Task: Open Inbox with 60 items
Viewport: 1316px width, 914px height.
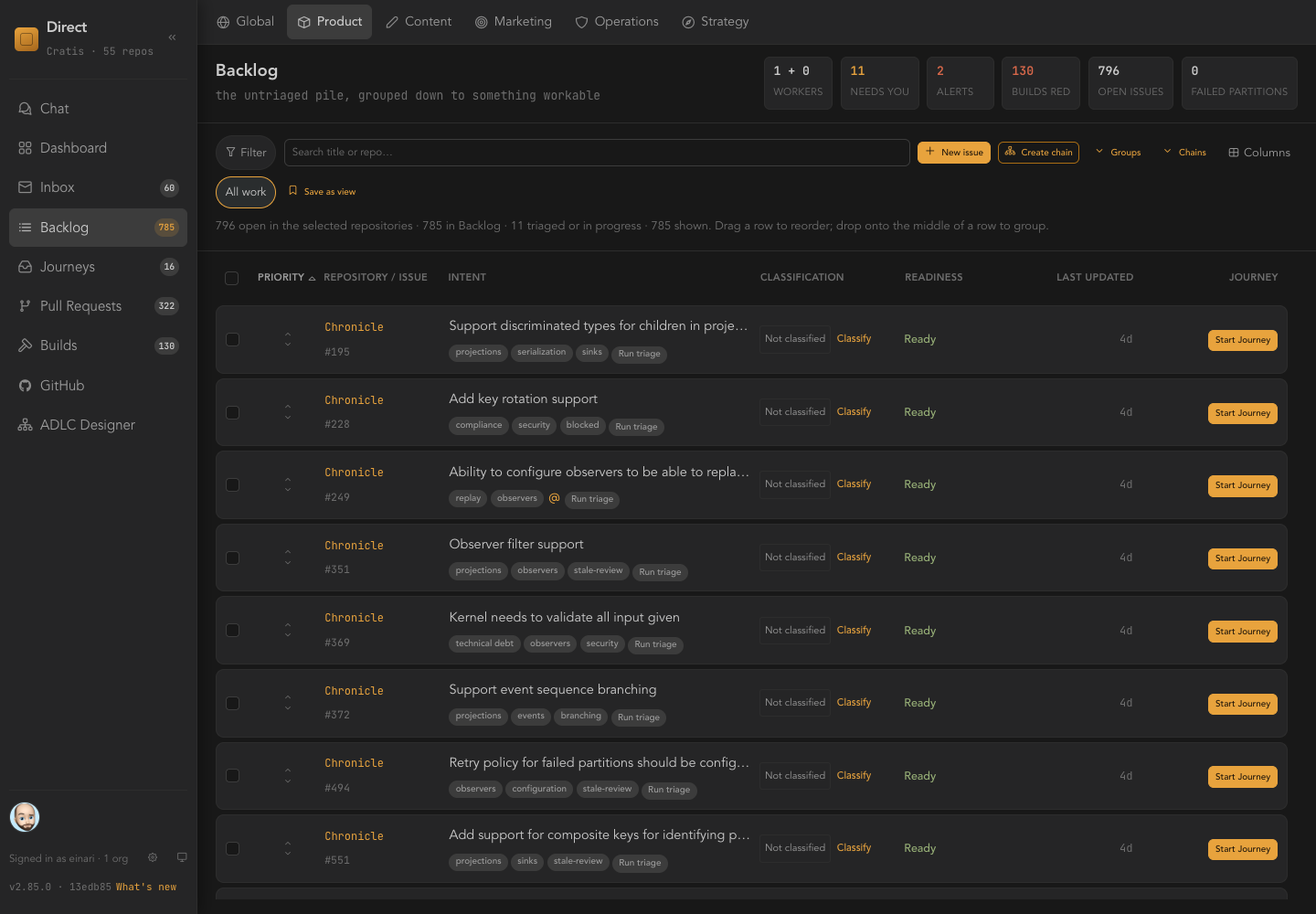Action: coord(98,187)
